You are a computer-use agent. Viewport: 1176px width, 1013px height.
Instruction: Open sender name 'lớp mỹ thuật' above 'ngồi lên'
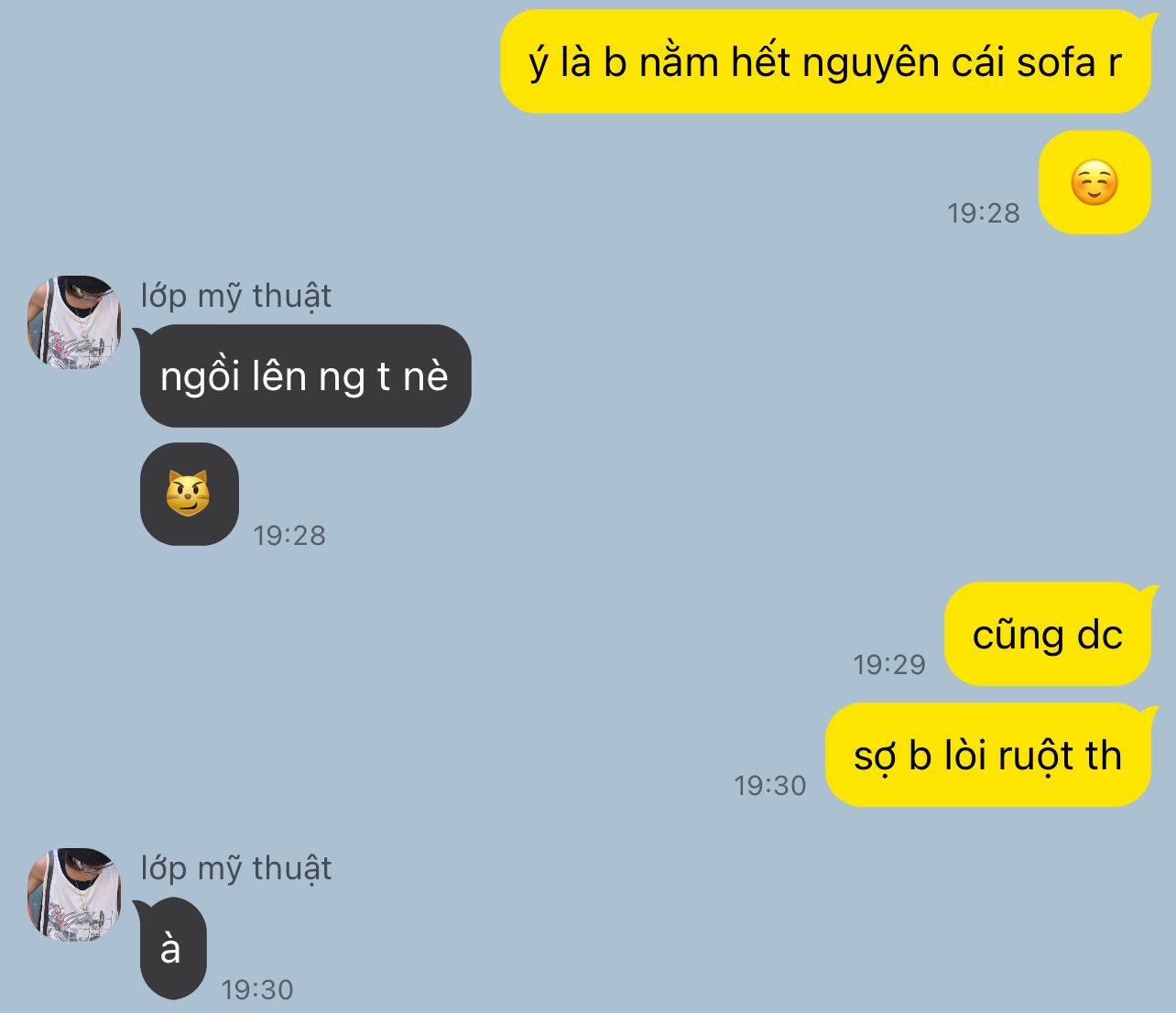tap(236, 296)
